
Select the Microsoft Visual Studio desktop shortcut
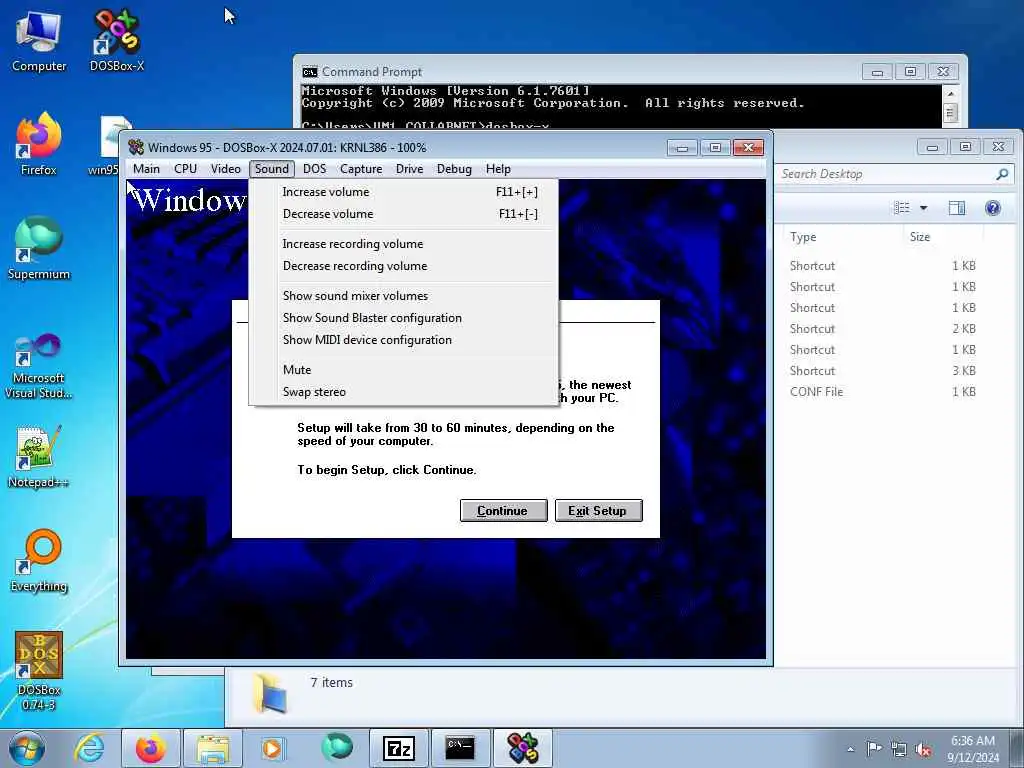(39, 366)
